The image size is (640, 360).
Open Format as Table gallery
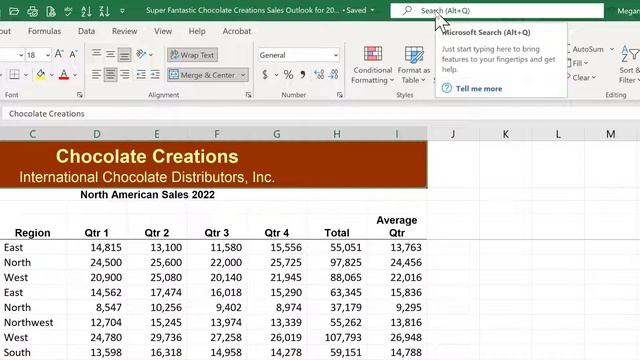pyautogui.click(x=413, y=65)
